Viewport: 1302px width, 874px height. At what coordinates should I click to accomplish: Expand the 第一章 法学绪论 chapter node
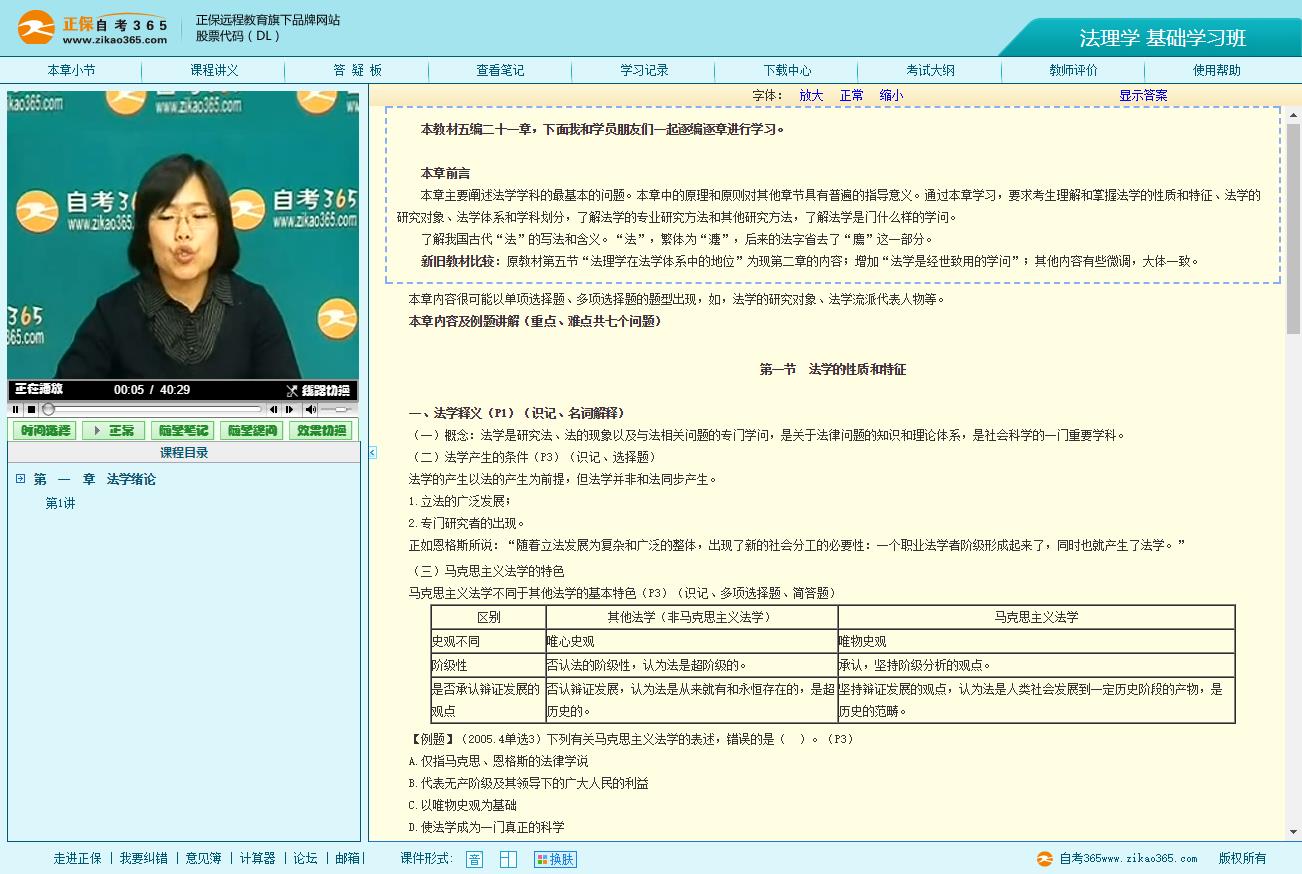click(x=20, y=479)
